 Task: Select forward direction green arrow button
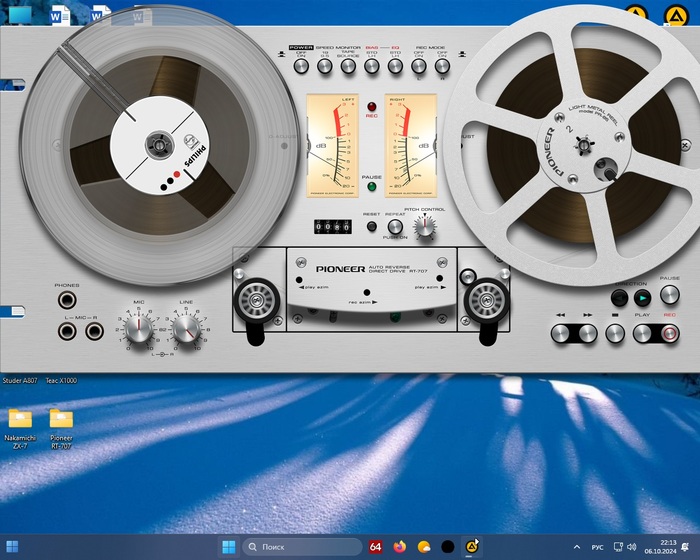tap(642, 297)
